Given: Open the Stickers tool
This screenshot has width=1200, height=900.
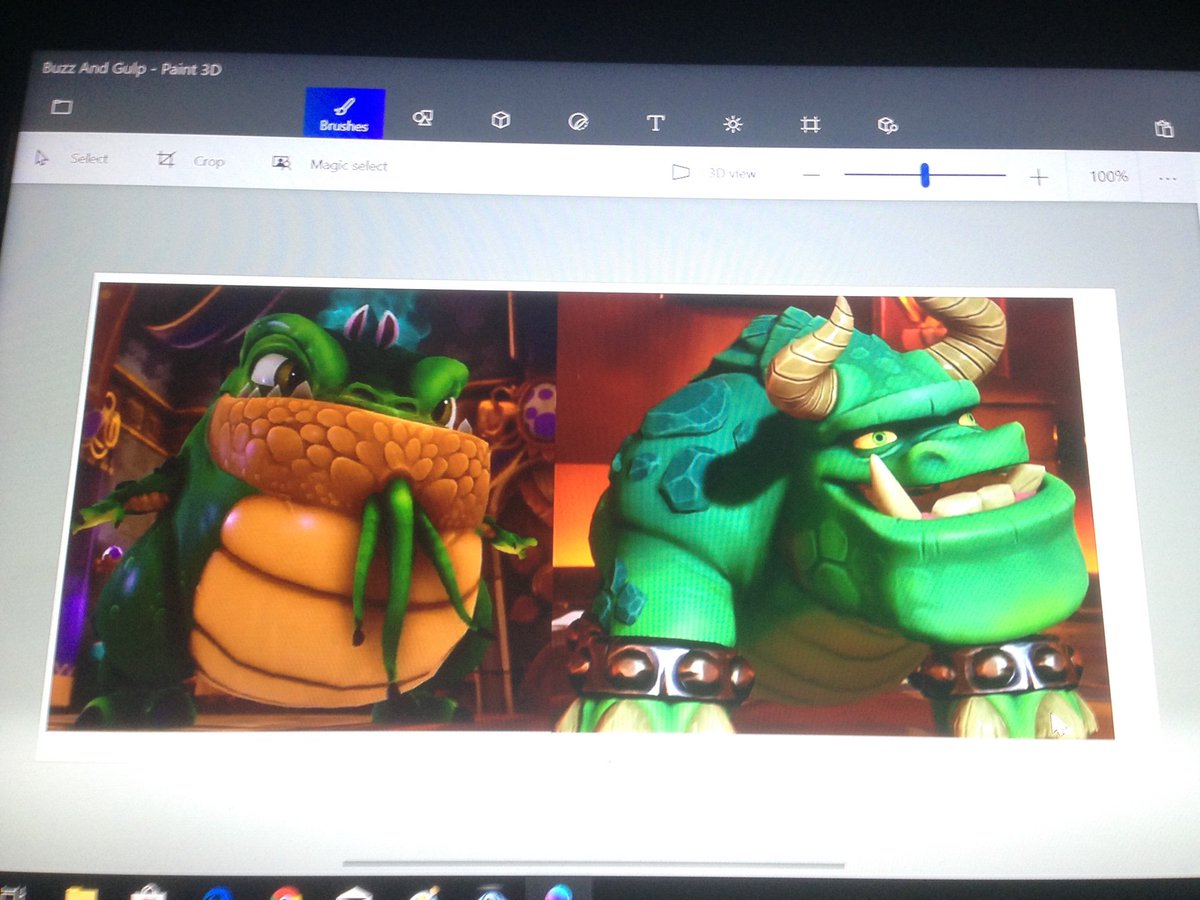Looking at the screenshot, I should point(577,122).
